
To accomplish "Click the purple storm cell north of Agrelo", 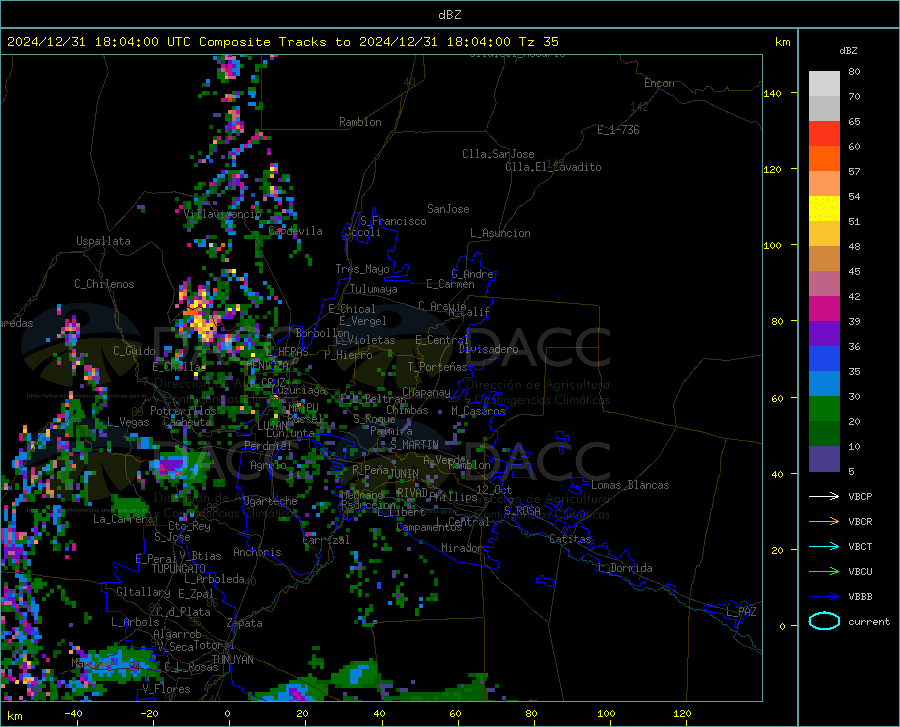I will pyautogui.click(x=173, y=464).
